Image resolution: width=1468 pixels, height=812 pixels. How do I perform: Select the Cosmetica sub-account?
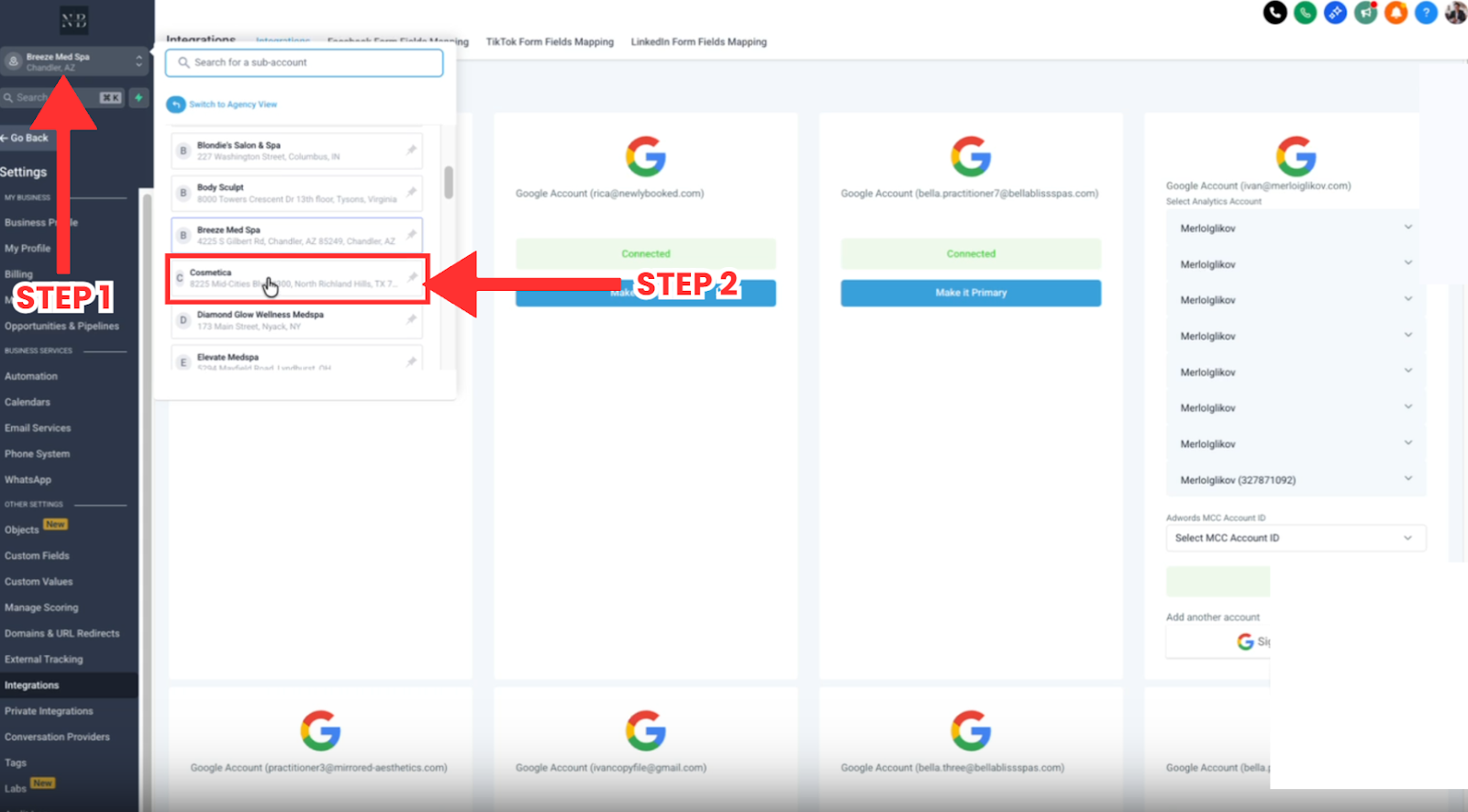pyautogui.click(x=297, y=278)
